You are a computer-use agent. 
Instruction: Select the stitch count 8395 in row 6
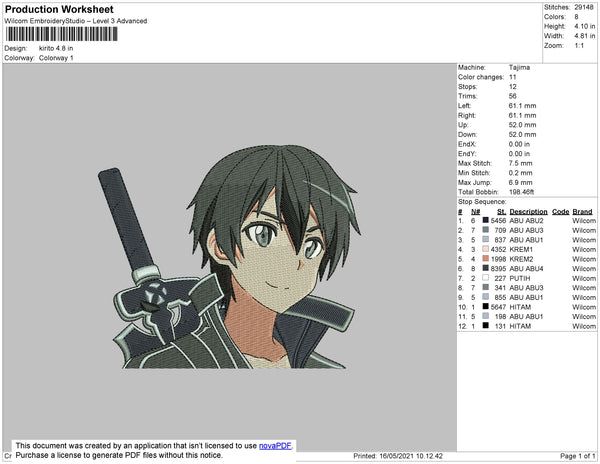coord(498,269)
